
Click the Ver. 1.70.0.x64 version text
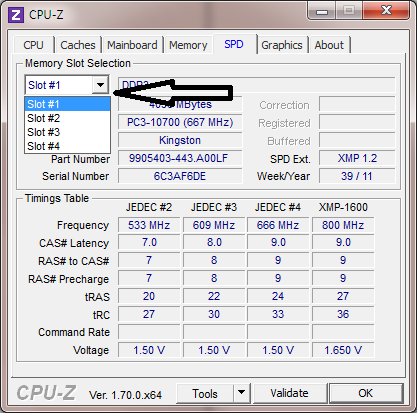pyautogui.click(x=125, y=395)
